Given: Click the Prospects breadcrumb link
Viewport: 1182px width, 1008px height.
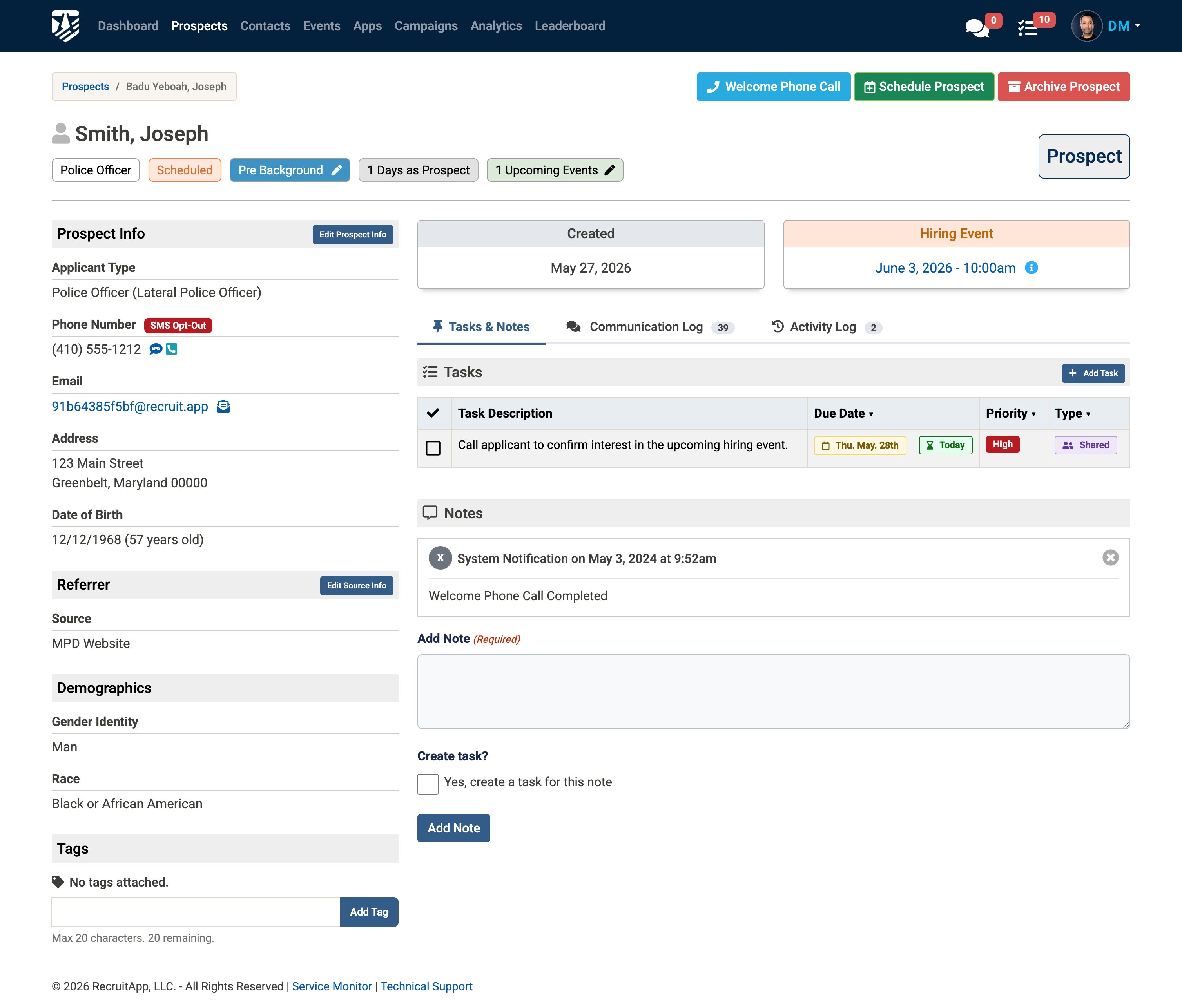Looking at the screenshot, I should (x=85, y=87).
